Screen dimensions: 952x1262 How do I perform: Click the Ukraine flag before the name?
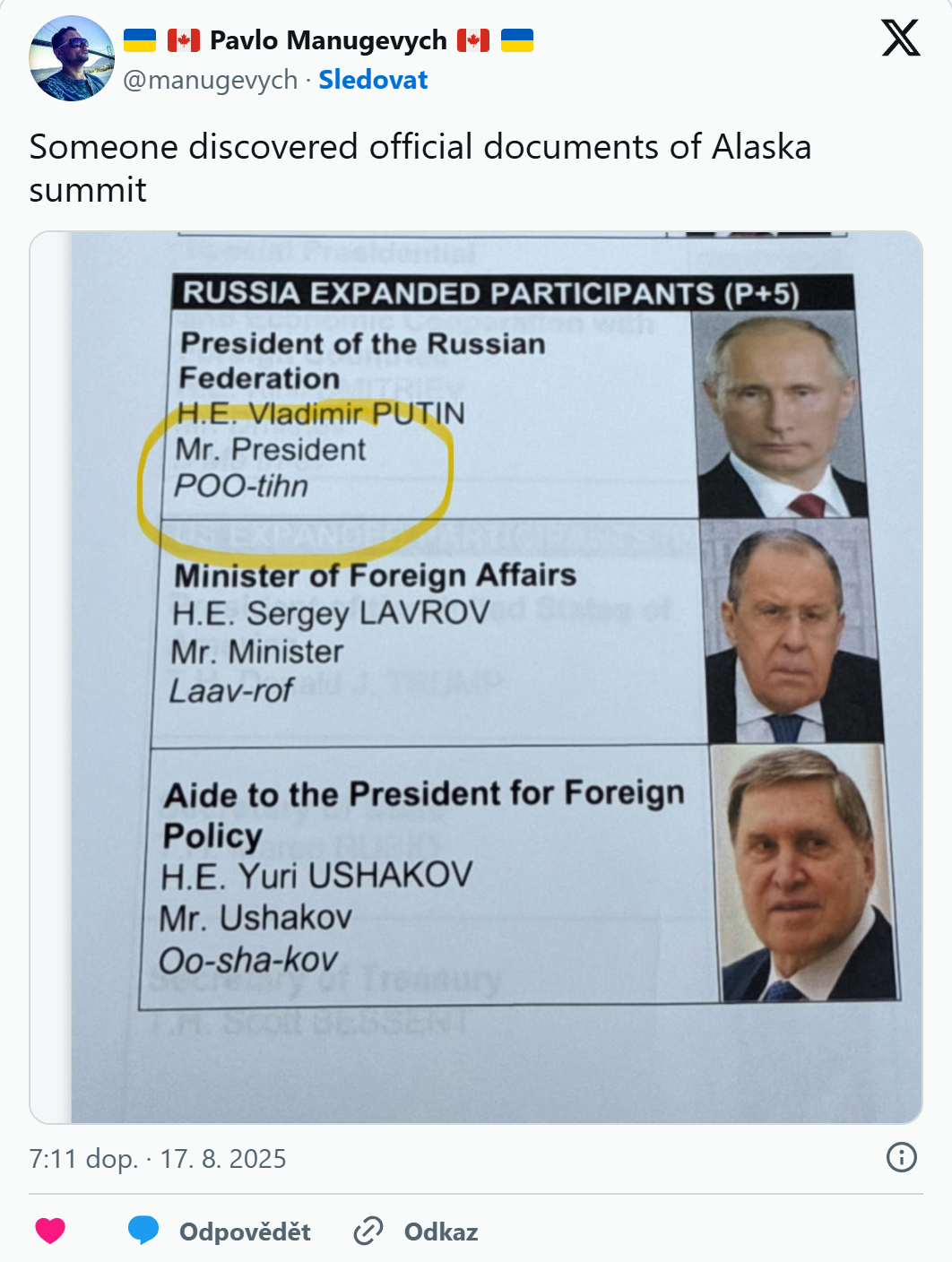pos(140,40)
